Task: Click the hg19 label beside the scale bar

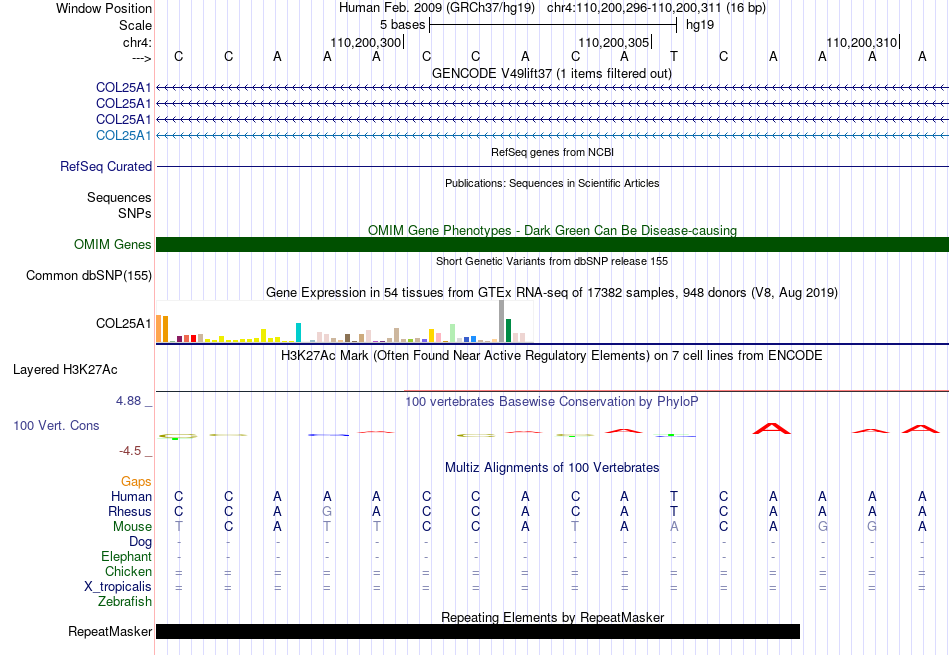Action: pos(700,25)
